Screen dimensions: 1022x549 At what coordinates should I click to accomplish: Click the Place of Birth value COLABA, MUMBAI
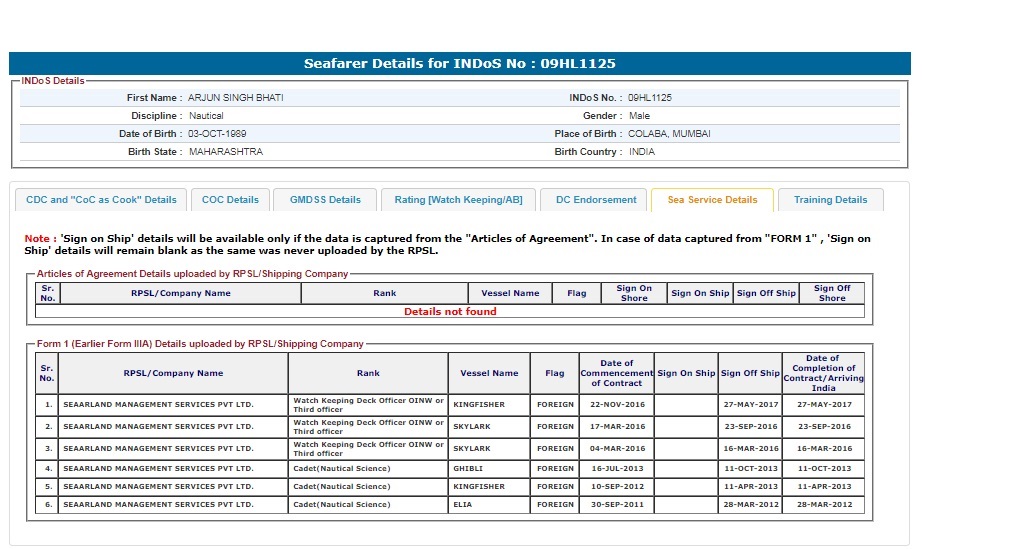click(669, 134)
